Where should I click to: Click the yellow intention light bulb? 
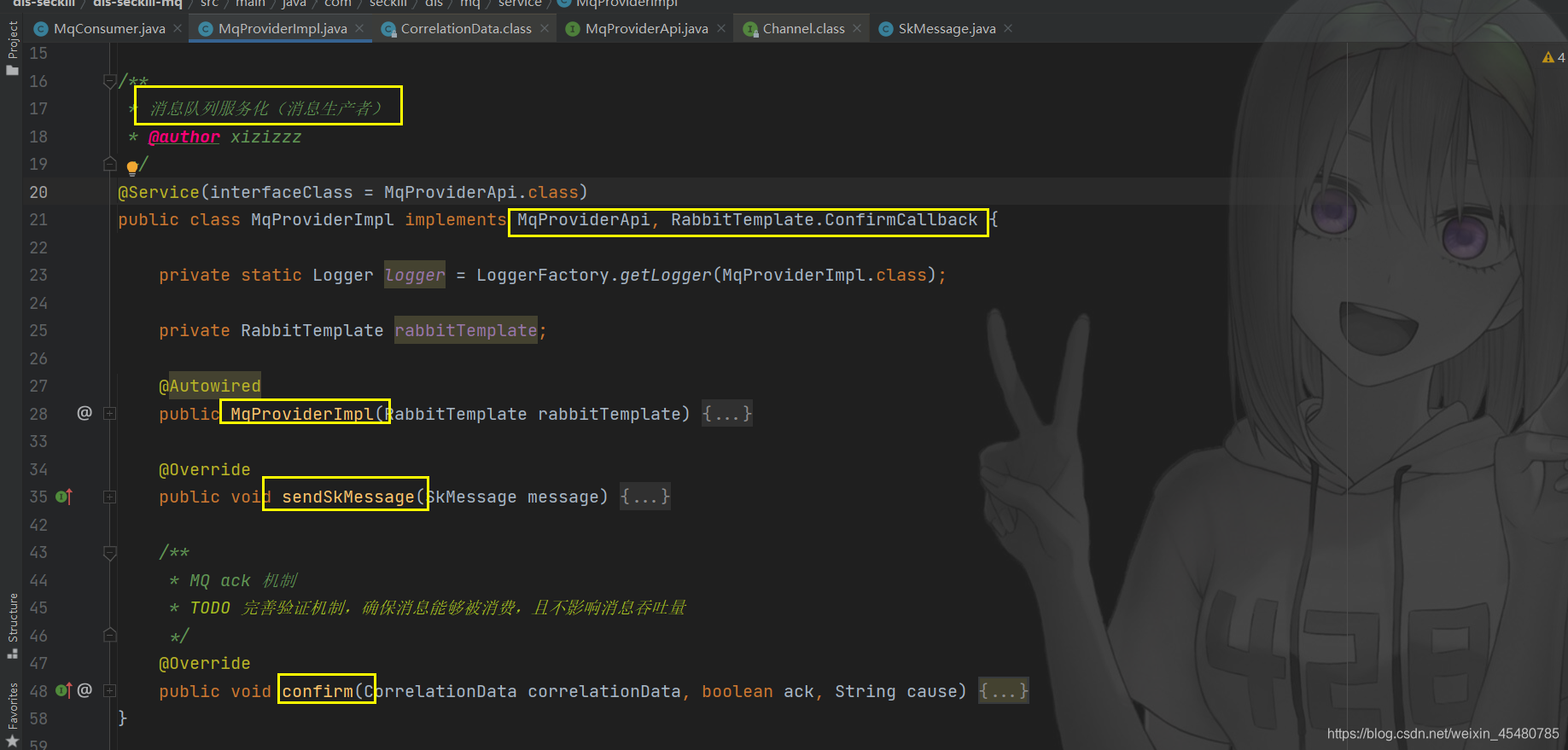coord(132,167)
